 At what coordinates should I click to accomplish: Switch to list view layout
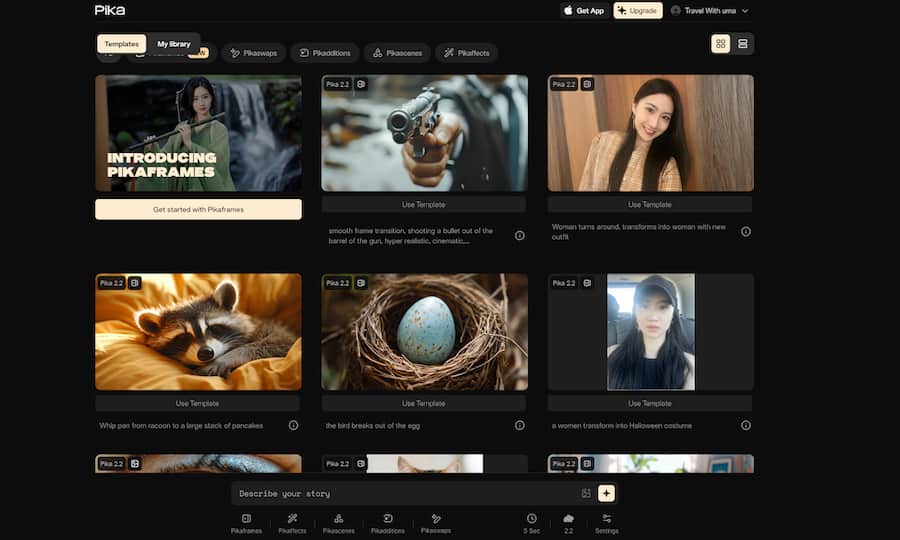[x=743, y=44]
